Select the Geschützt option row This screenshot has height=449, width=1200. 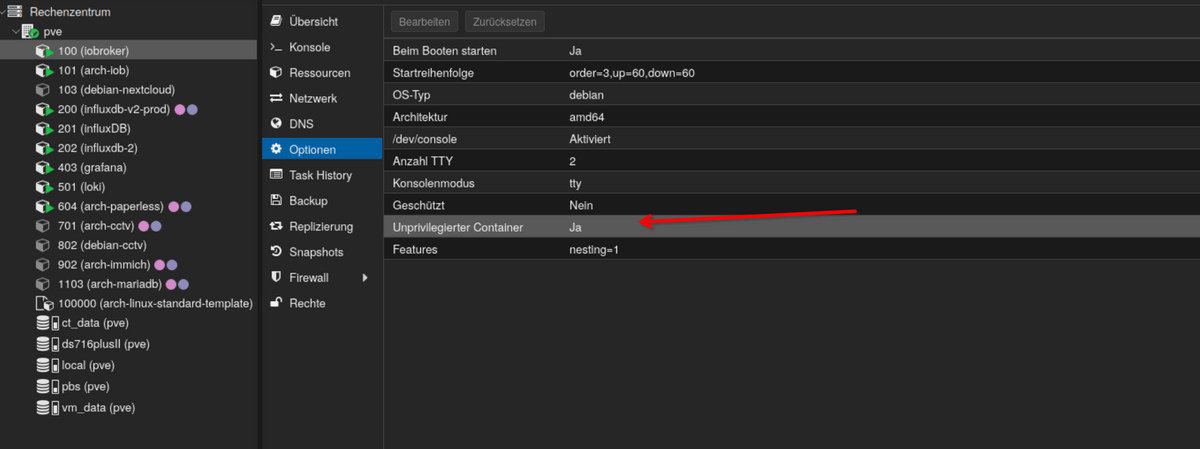click(x=792, y=205)
